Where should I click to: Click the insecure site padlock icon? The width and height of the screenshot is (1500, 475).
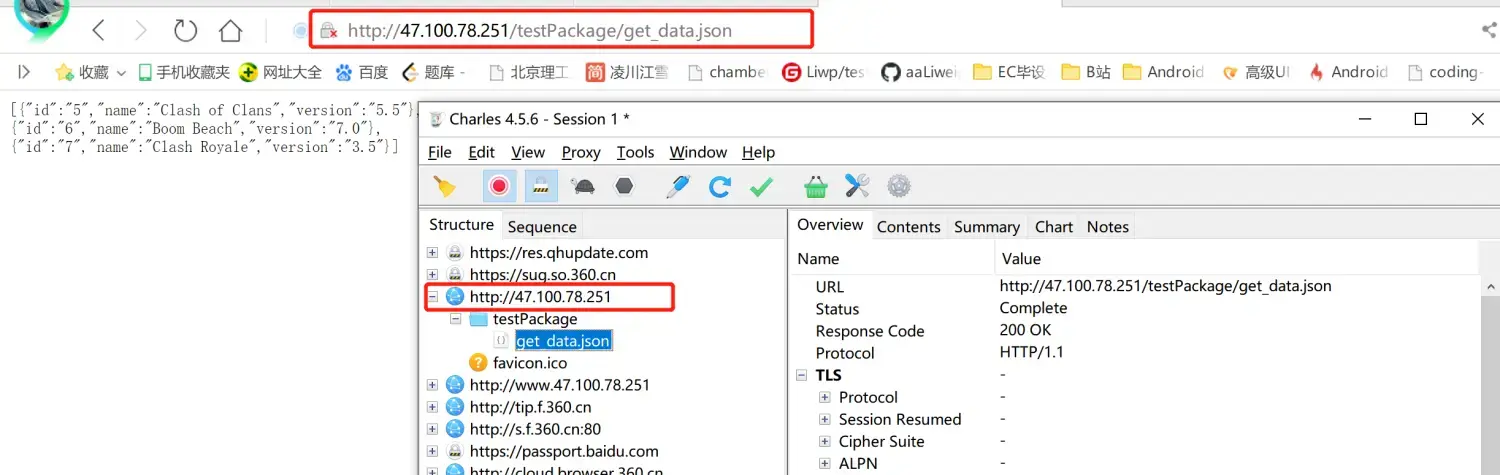[327, 31]
